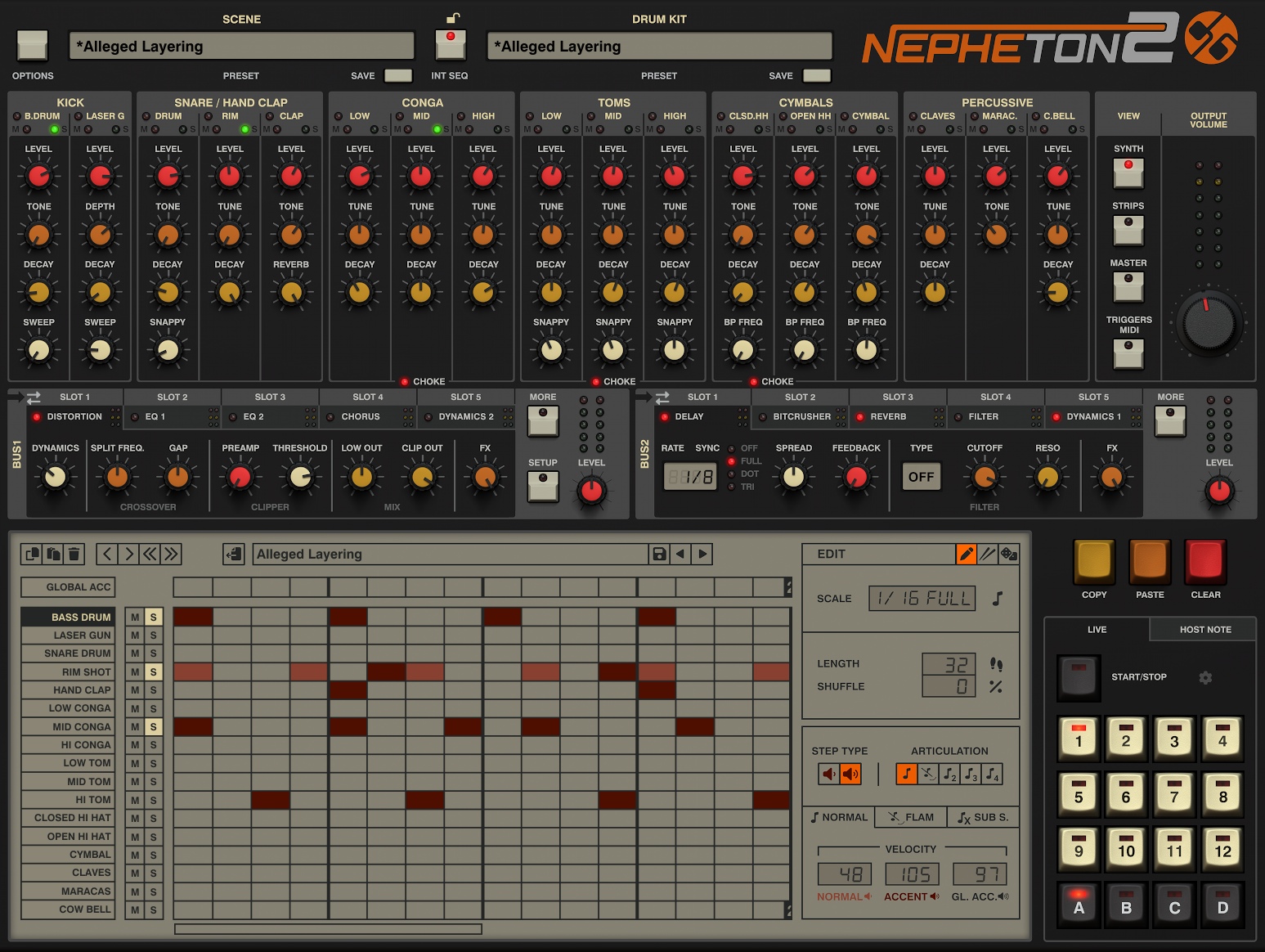This screenshot has height=952, width=1265.
Task: Click the save pattern floppy disk icon
Action: pyautogui.click(x=659, y=555)
